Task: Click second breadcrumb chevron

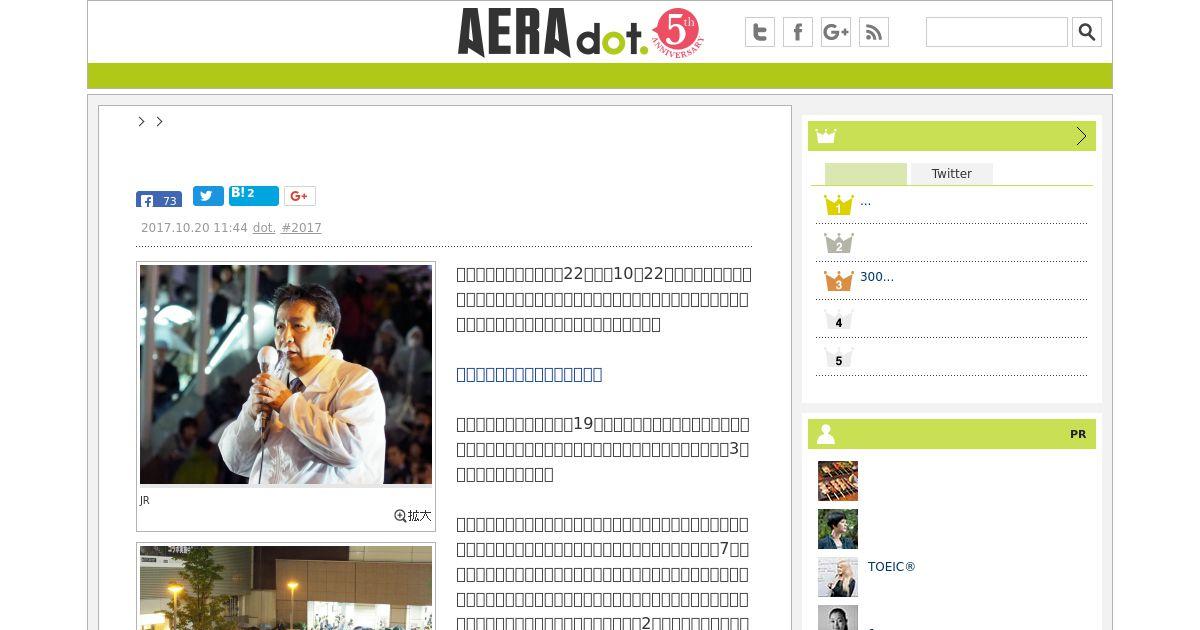Action: tap(159, 121)
